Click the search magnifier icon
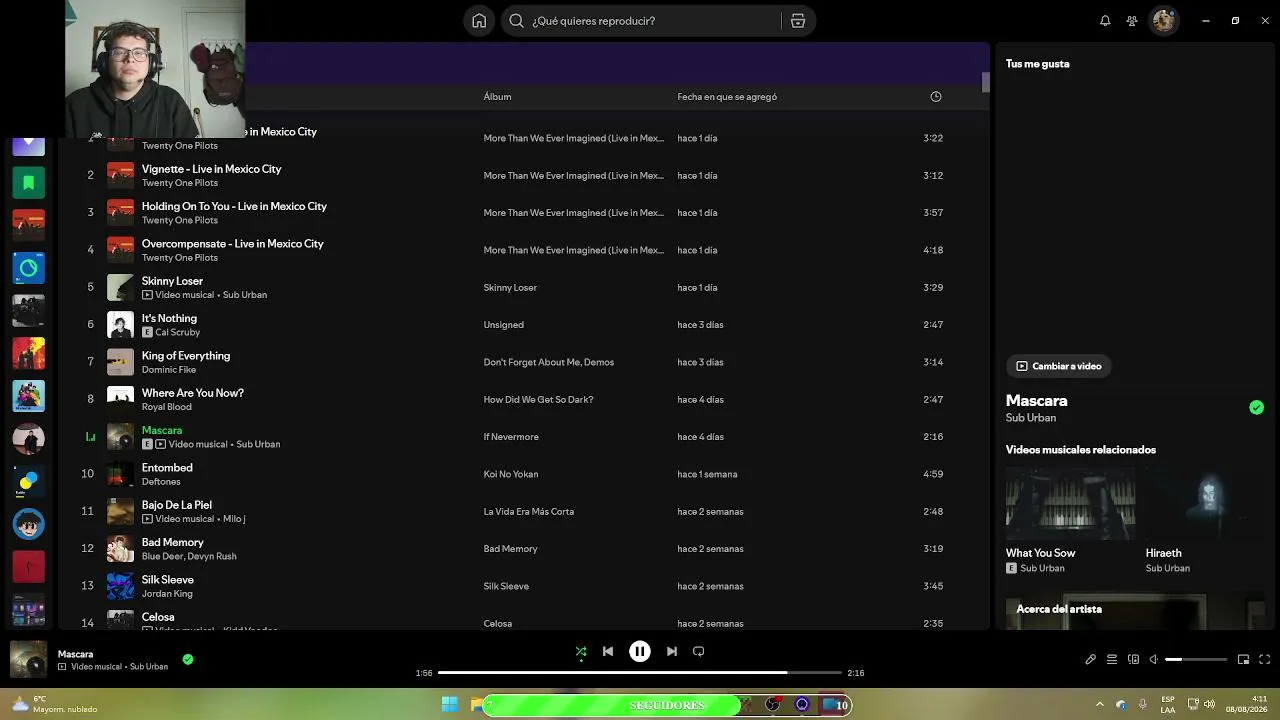 (x=516, y=21)
